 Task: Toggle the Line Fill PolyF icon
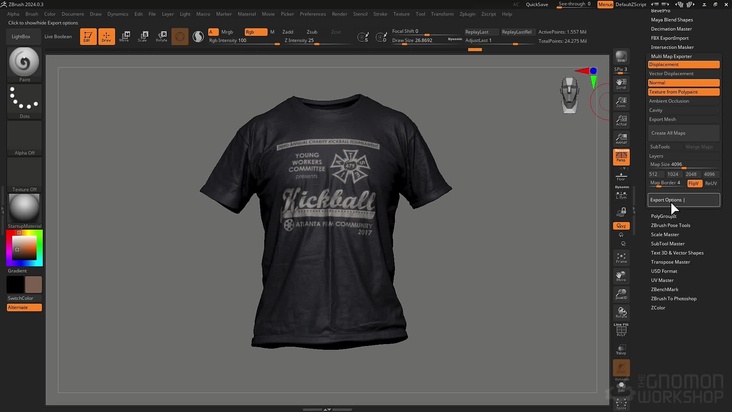coord(621,330)
